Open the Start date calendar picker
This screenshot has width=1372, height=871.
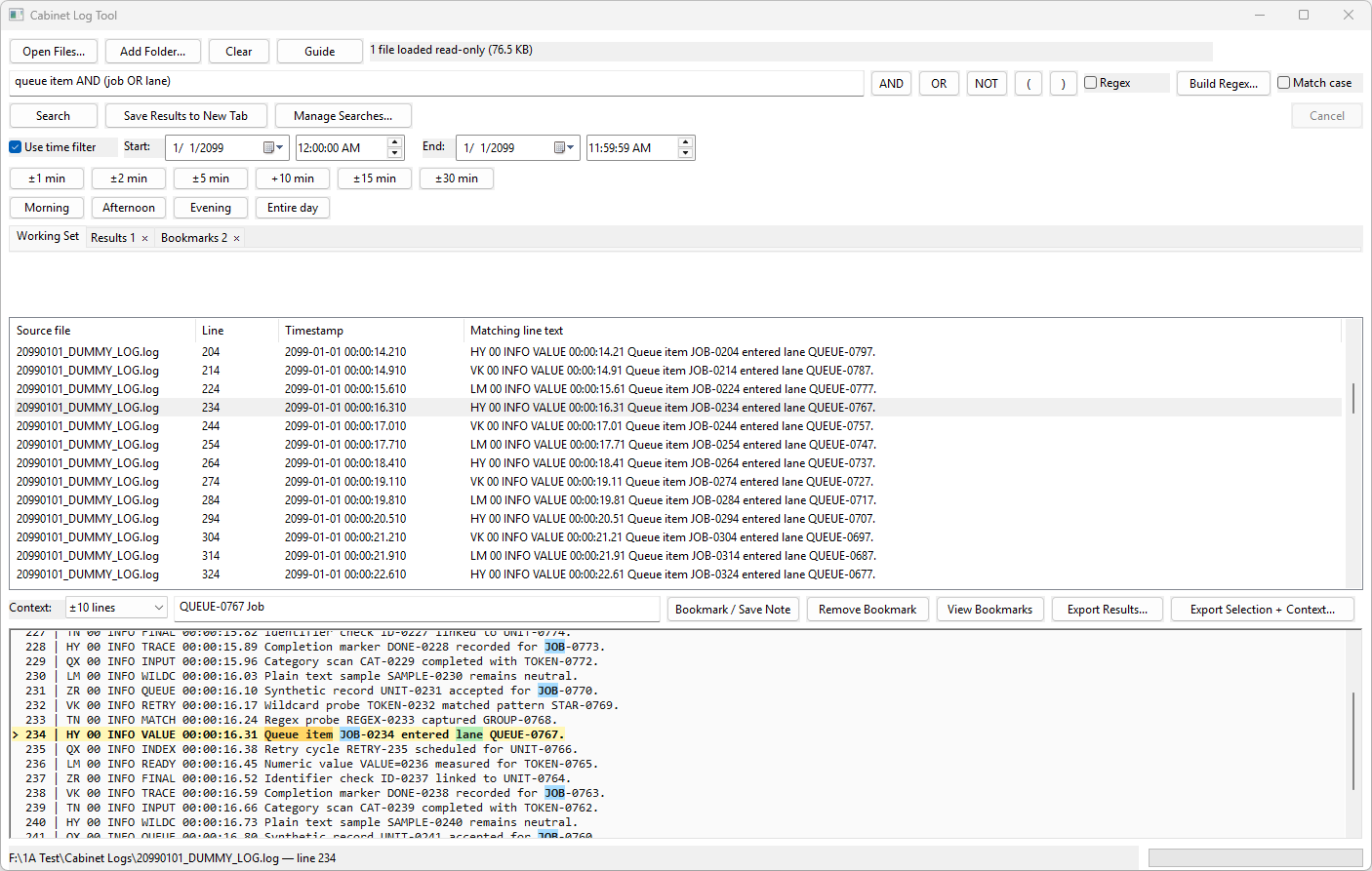[273, 147]
